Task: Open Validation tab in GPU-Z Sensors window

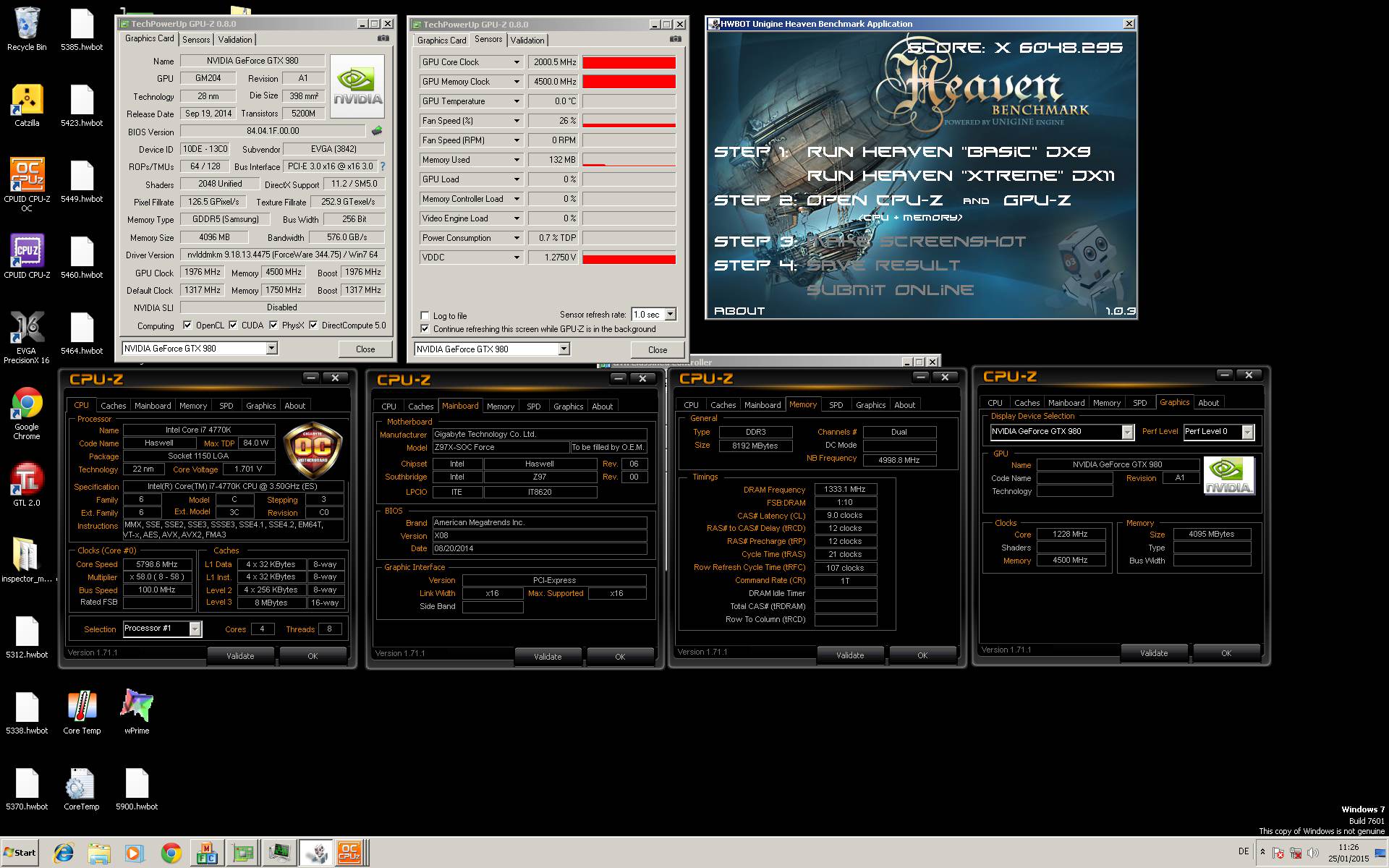Action: pos(527,41)
